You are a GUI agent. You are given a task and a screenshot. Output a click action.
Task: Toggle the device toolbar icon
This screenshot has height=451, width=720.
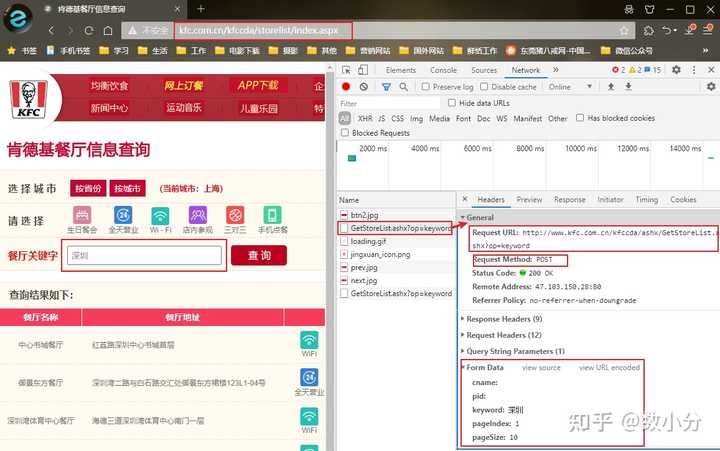coord(363,70)
